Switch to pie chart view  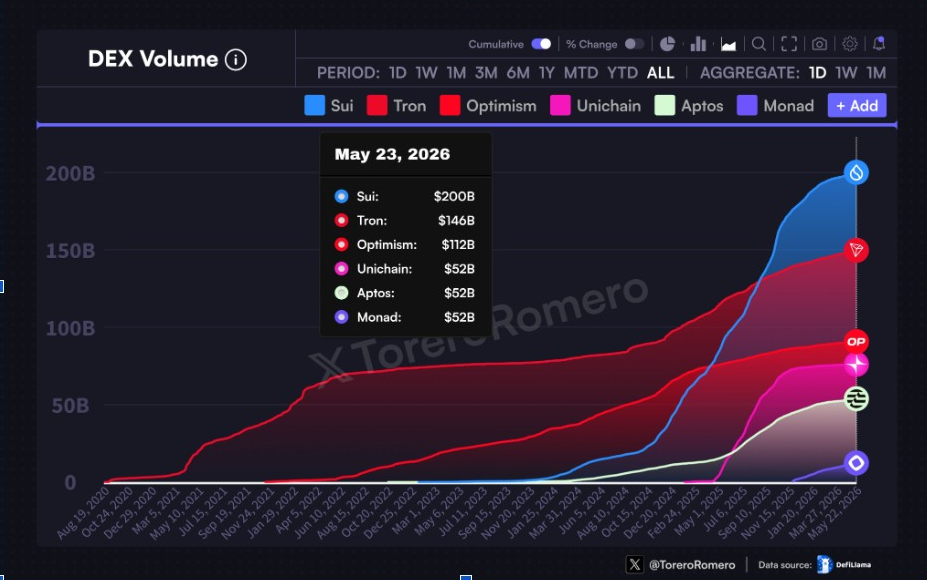[667, 44]
